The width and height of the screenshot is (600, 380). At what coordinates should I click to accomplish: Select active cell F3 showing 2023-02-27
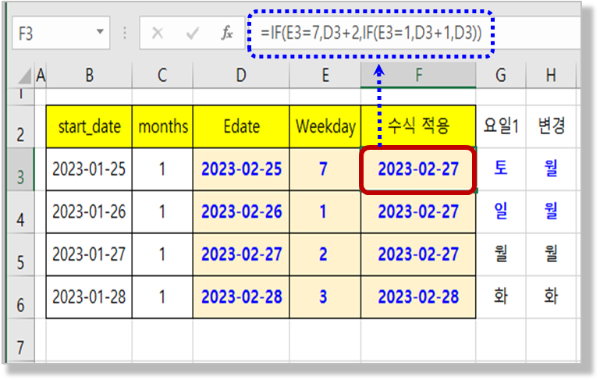tap(418, 169)
